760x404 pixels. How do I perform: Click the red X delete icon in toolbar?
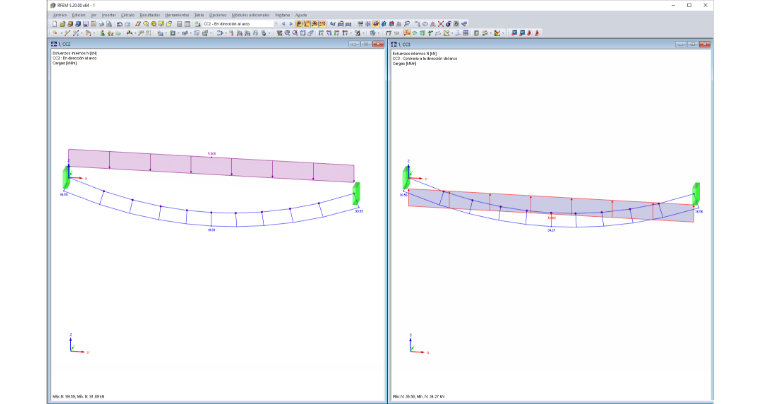441,24
